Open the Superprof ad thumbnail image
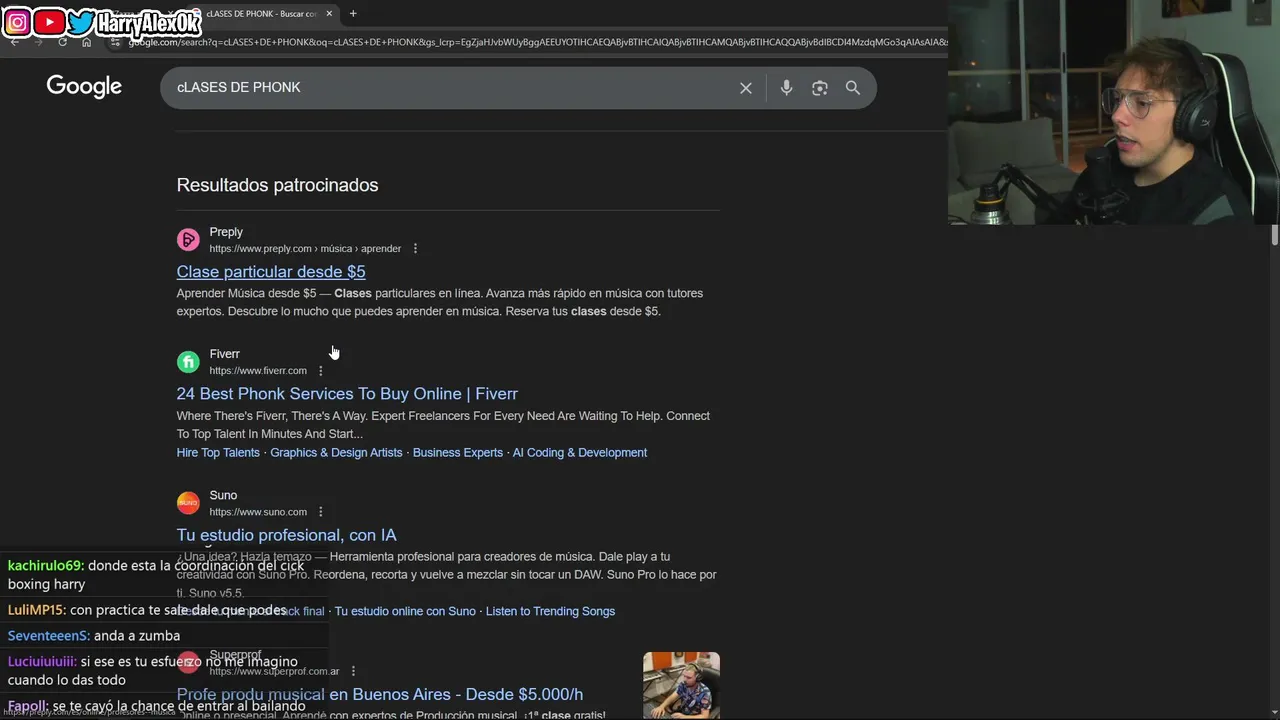Image resolution: width=1280 pixels, height=720 pixels. pyautogui.click(x=681, y=685)
